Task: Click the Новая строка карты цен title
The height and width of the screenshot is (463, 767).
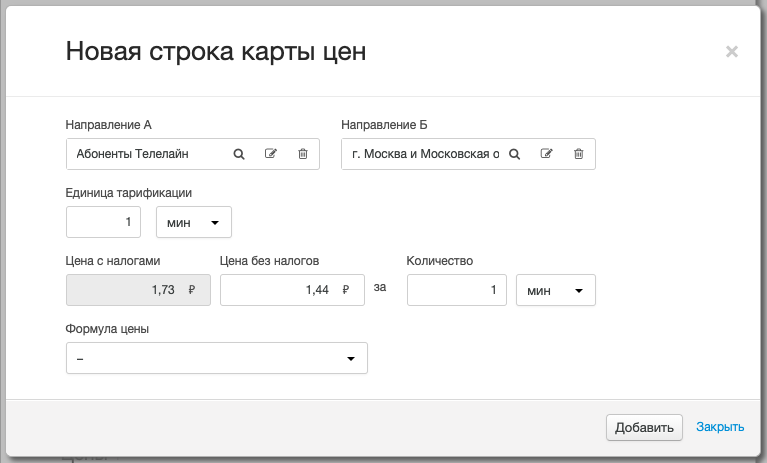Action: tap(216, 51)
